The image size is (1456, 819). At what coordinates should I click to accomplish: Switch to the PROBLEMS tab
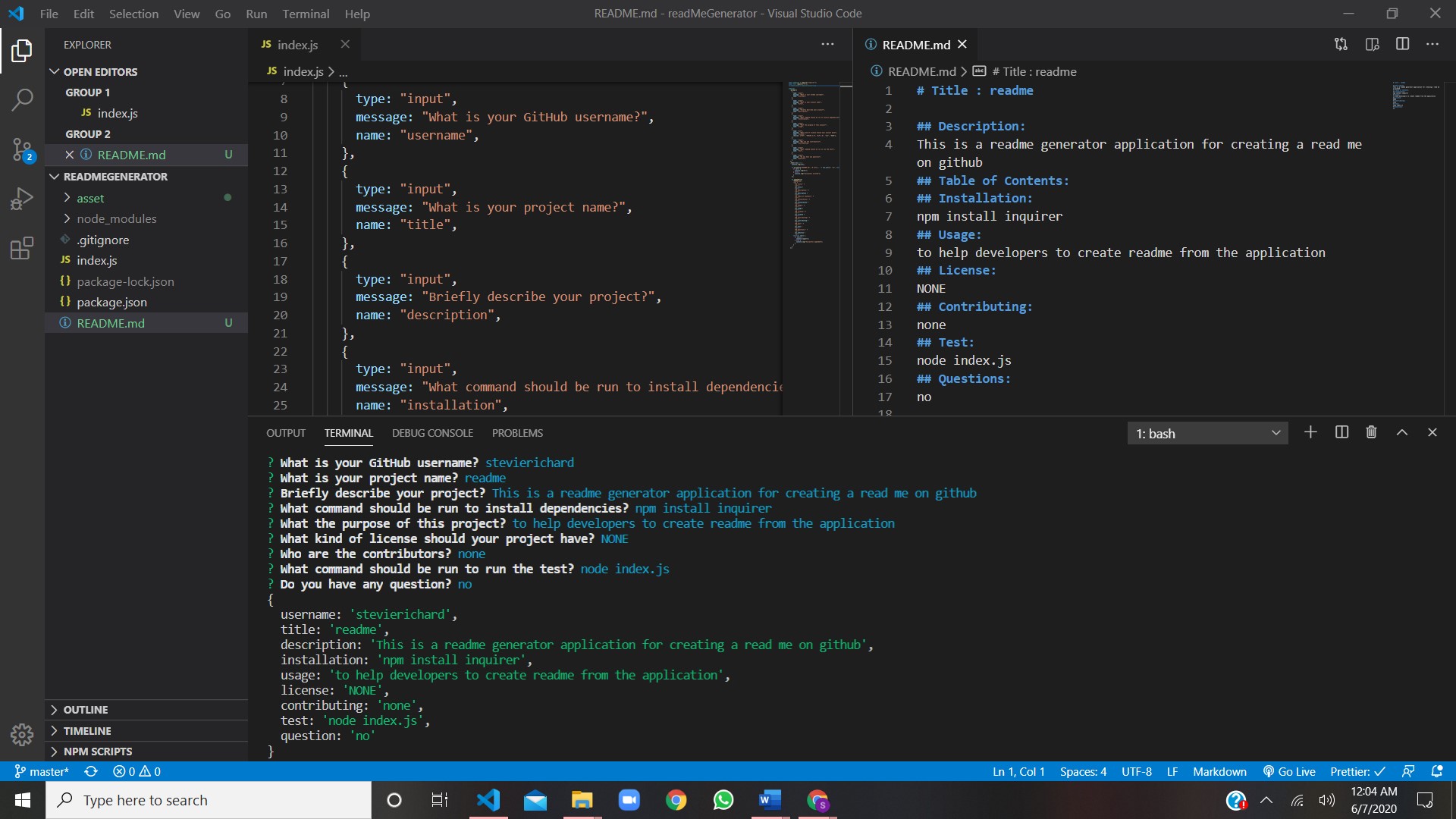click(x=517, y=433)
